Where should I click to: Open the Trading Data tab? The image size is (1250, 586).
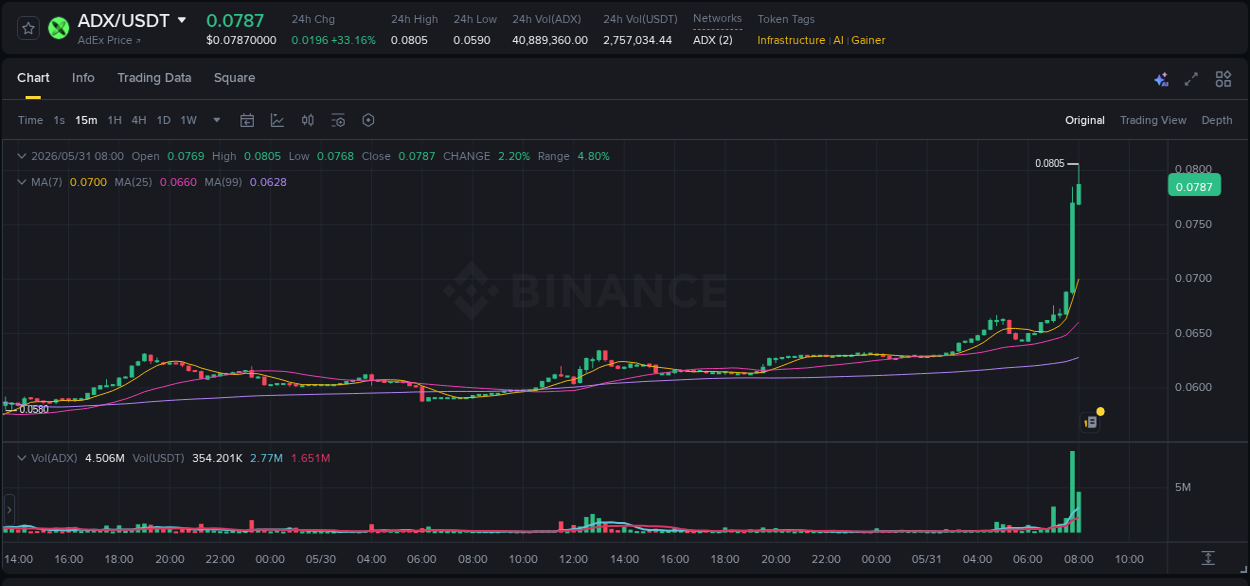[154, 78]
